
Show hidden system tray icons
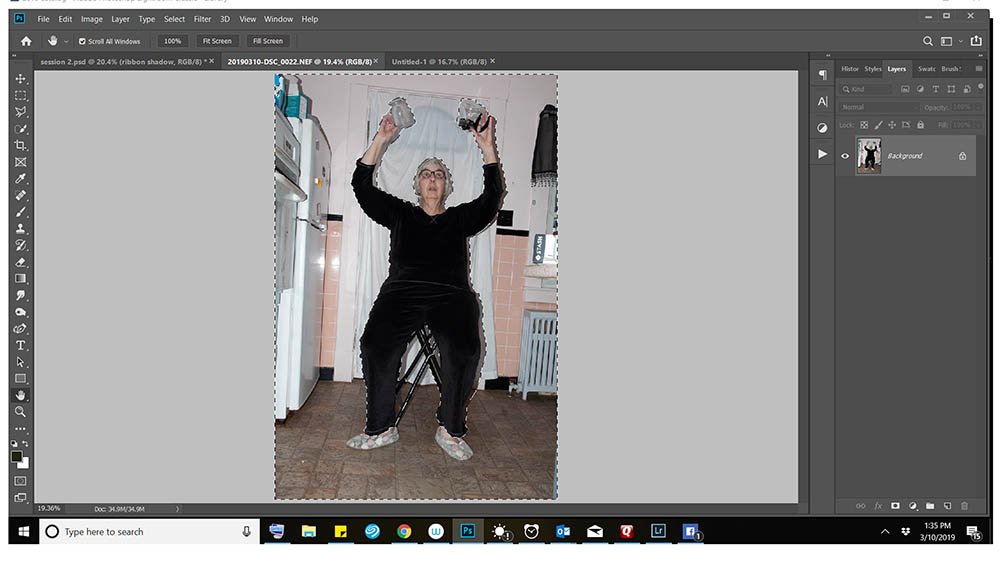coord(885,531)
